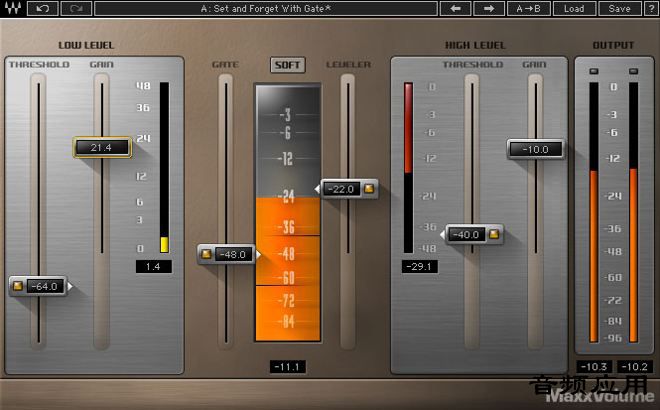Click the center meter readout -11.1
660x410 pixels.
287,367
